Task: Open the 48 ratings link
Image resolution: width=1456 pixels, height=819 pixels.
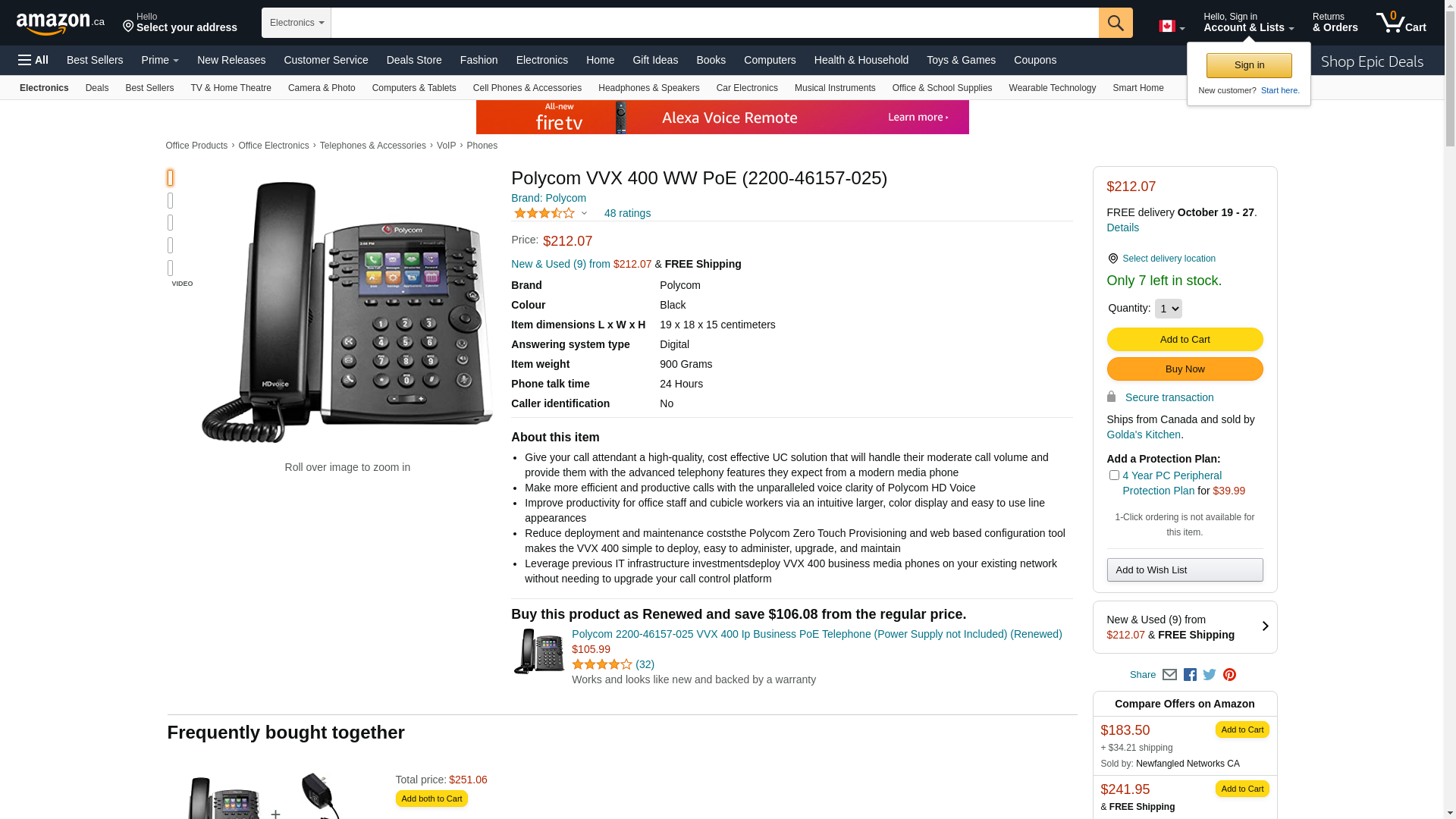Action: pyautogui.click(x=627, y=213)
